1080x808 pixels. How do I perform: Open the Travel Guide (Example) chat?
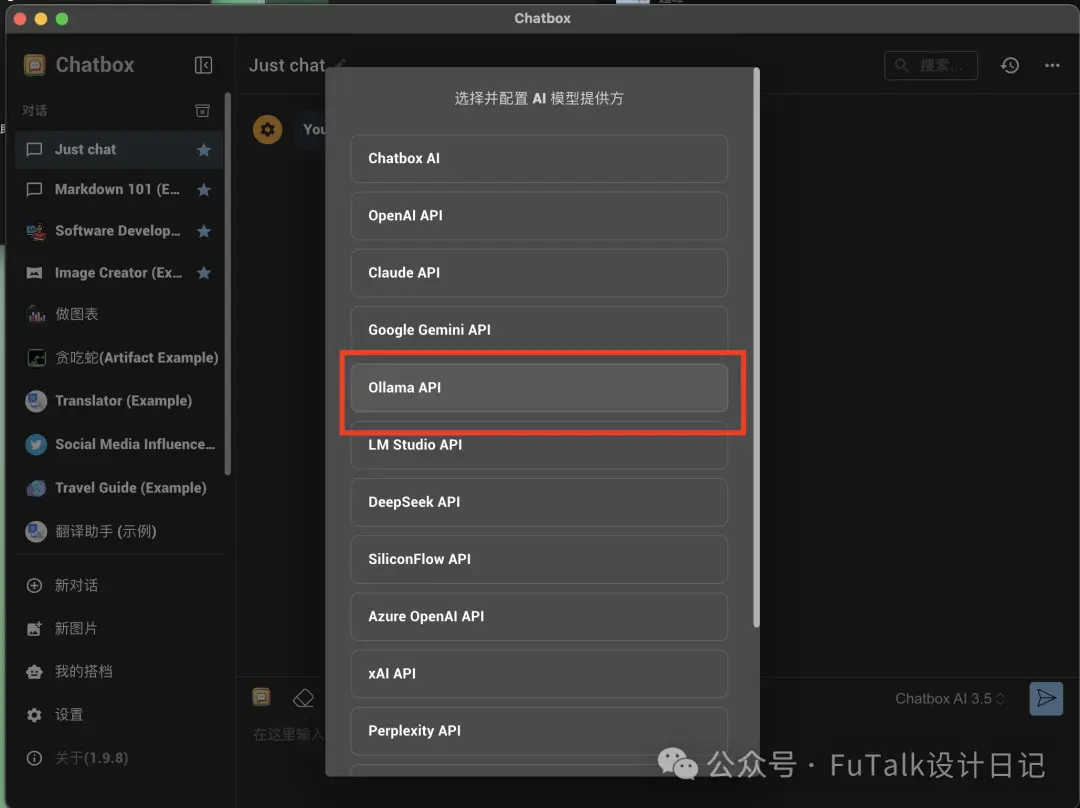118,488
